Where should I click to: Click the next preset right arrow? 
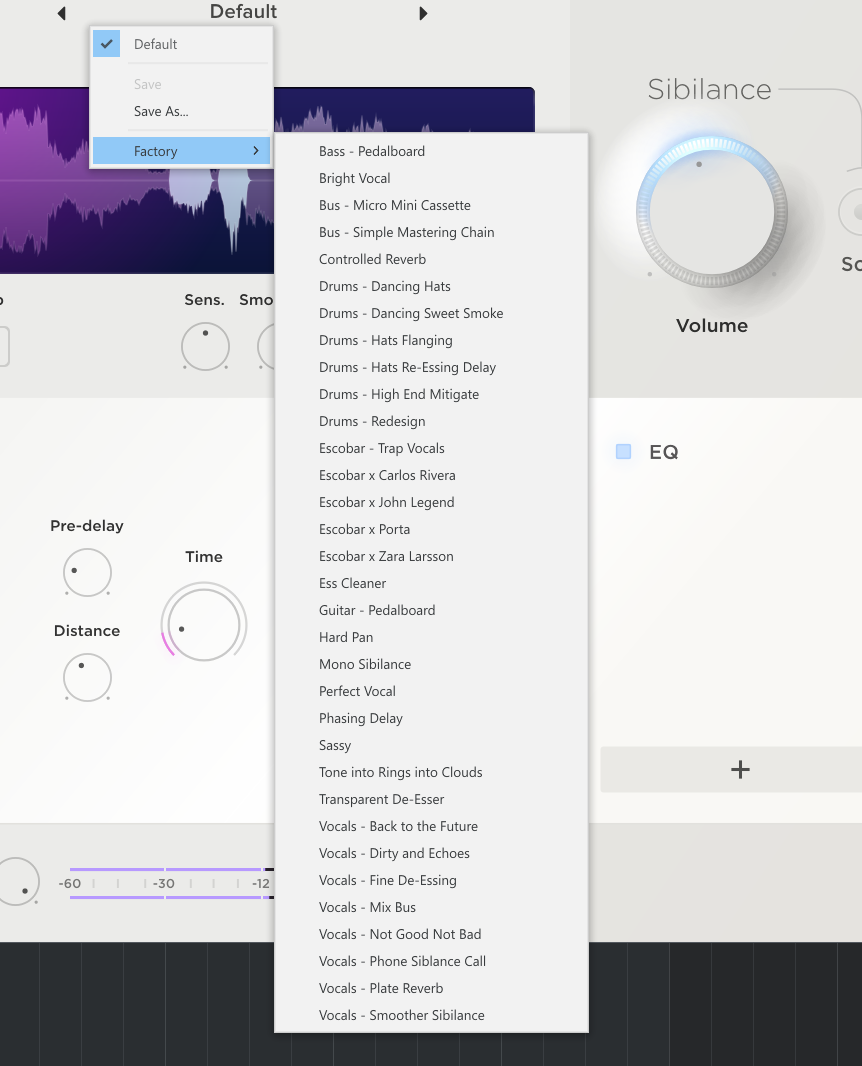click(x=423, y=14)
